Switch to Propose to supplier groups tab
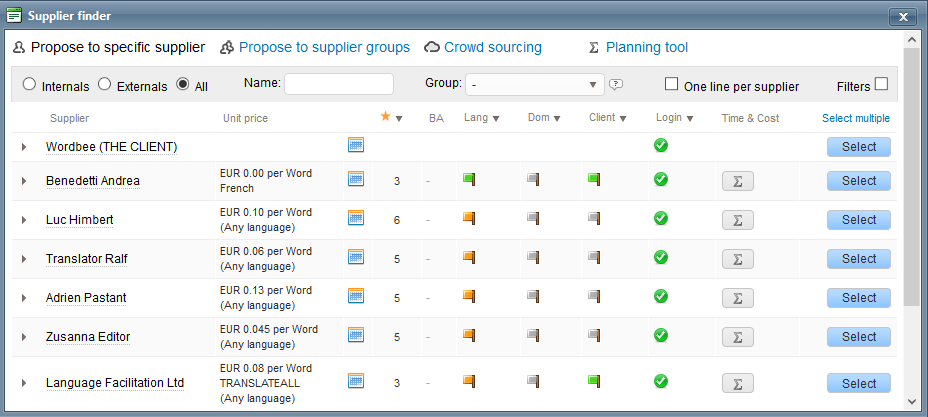This screenshot has height=417, width=928. [324, 47]
